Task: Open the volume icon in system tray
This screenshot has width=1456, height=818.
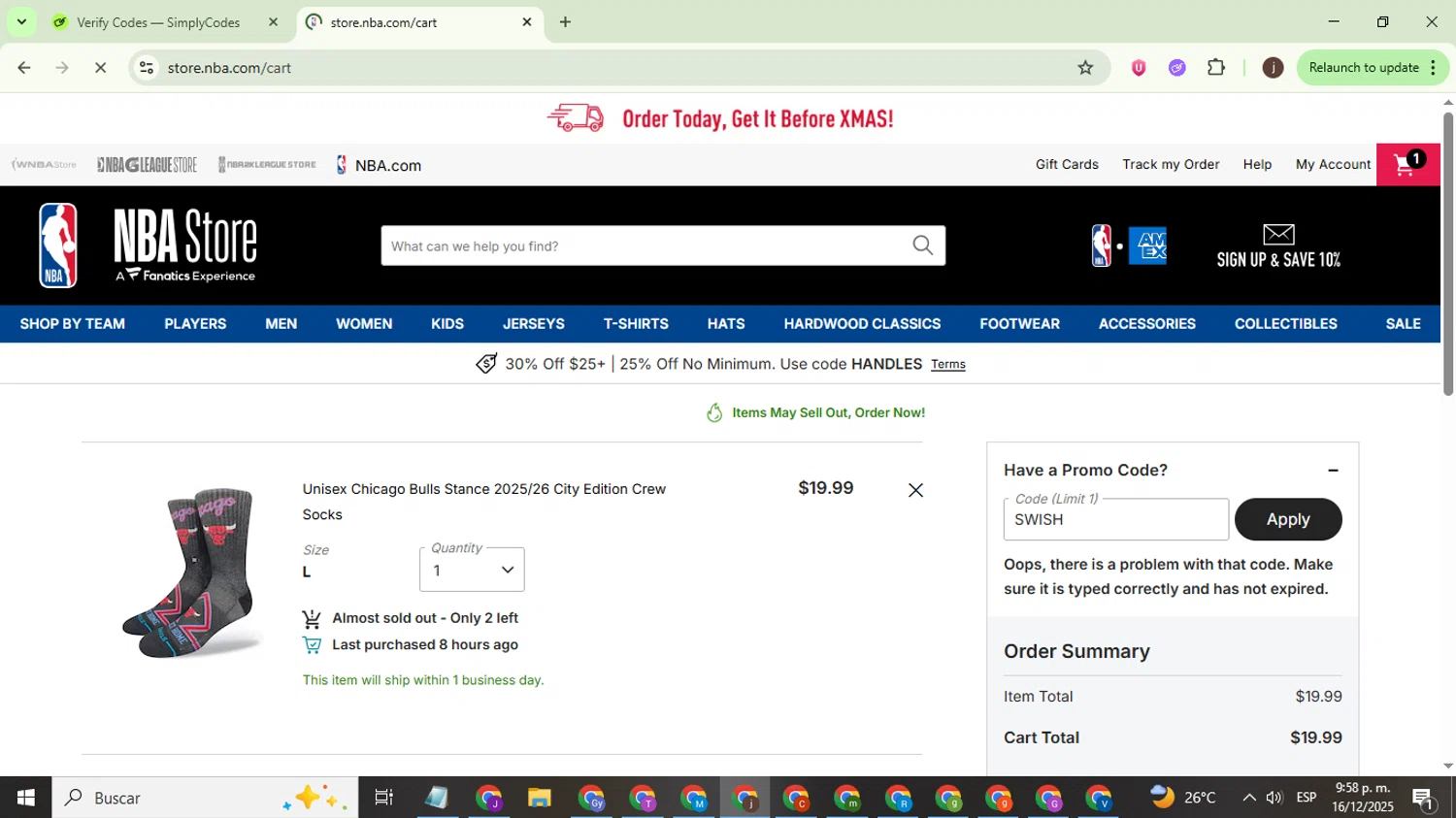Action: (1274, 798)
